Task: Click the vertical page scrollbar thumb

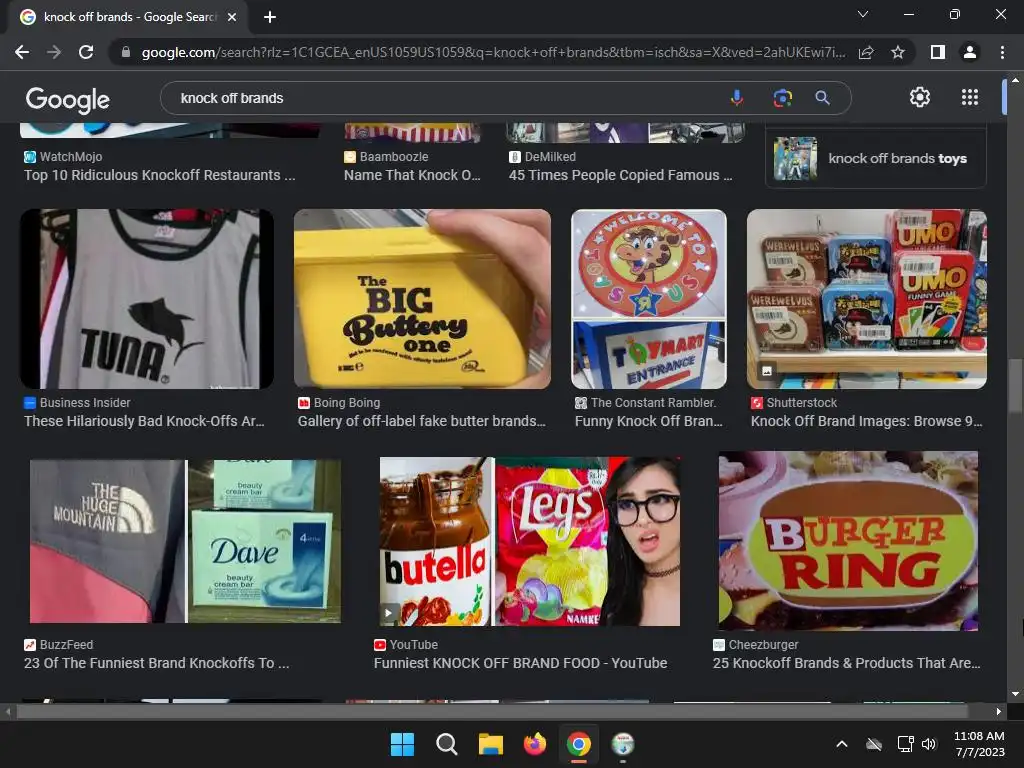Action: [x=1015, y=386]
